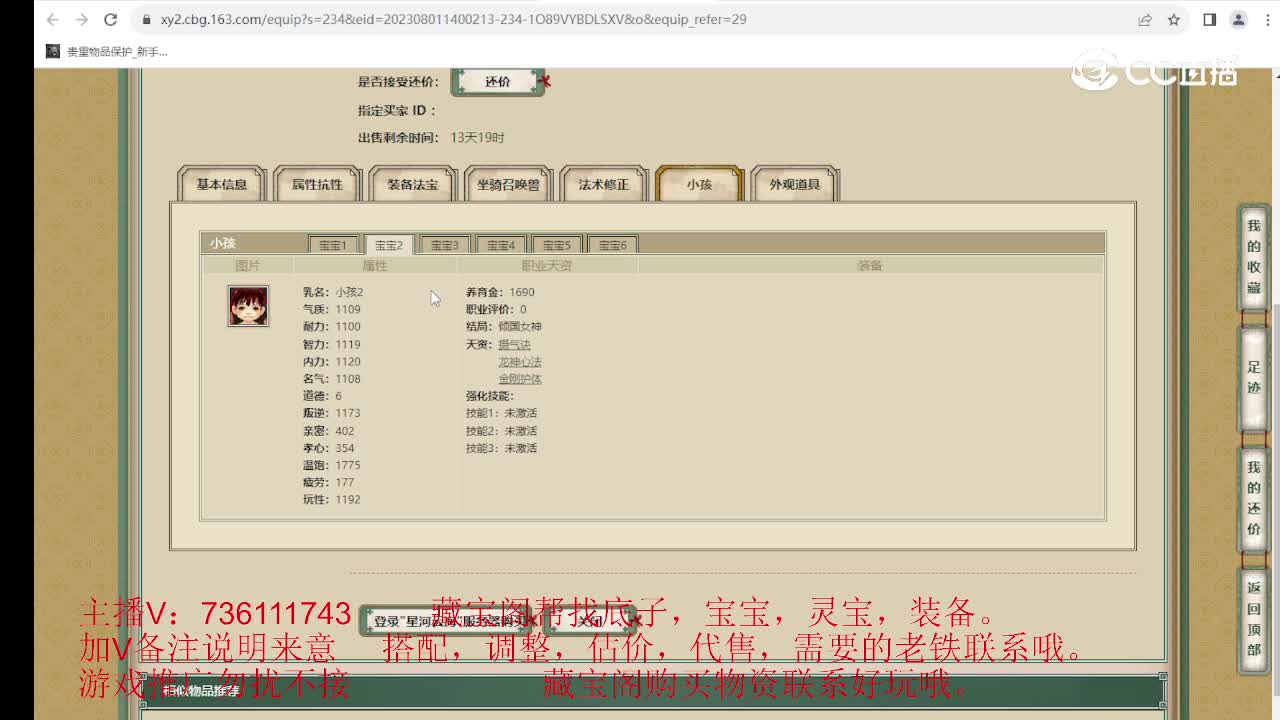
Task: Open the 龙神心法 talent link
Action: click(520, 362)
